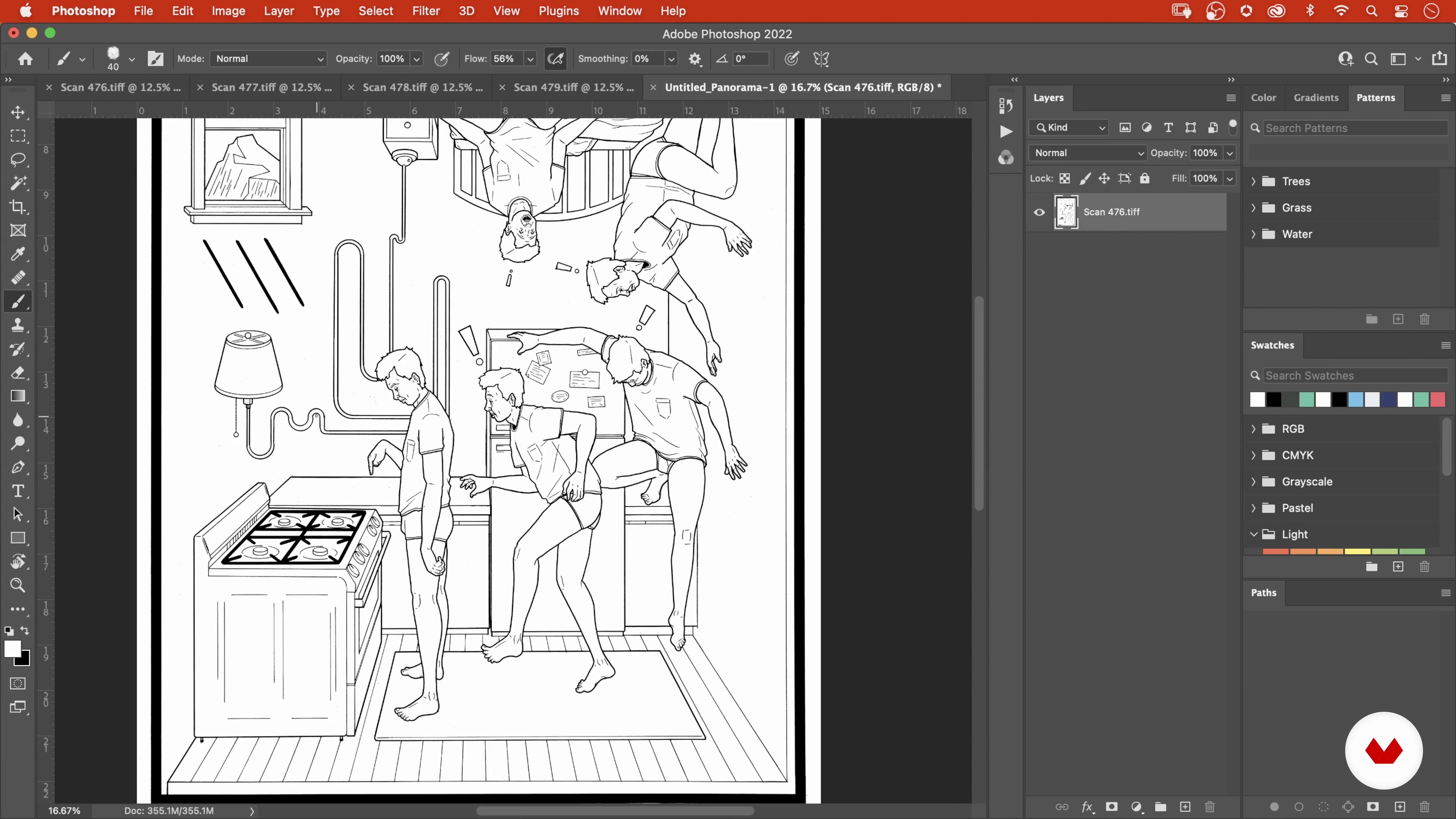Select the Eyedropper tool
The image size is (1456, 819).
coord(18,254)
